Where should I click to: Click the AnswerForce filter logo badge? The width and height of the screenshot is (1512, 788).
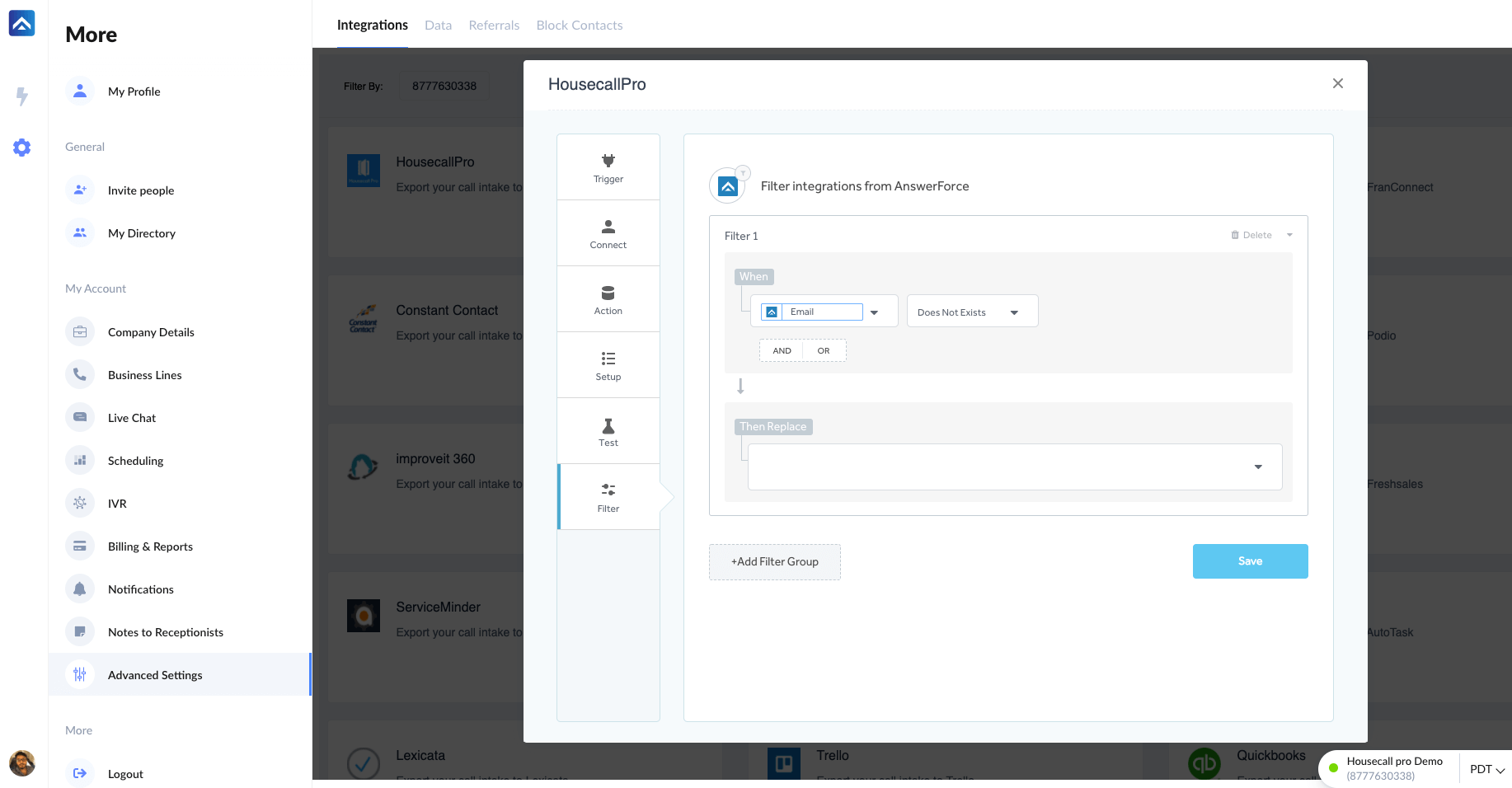click(x=728, y=186)
